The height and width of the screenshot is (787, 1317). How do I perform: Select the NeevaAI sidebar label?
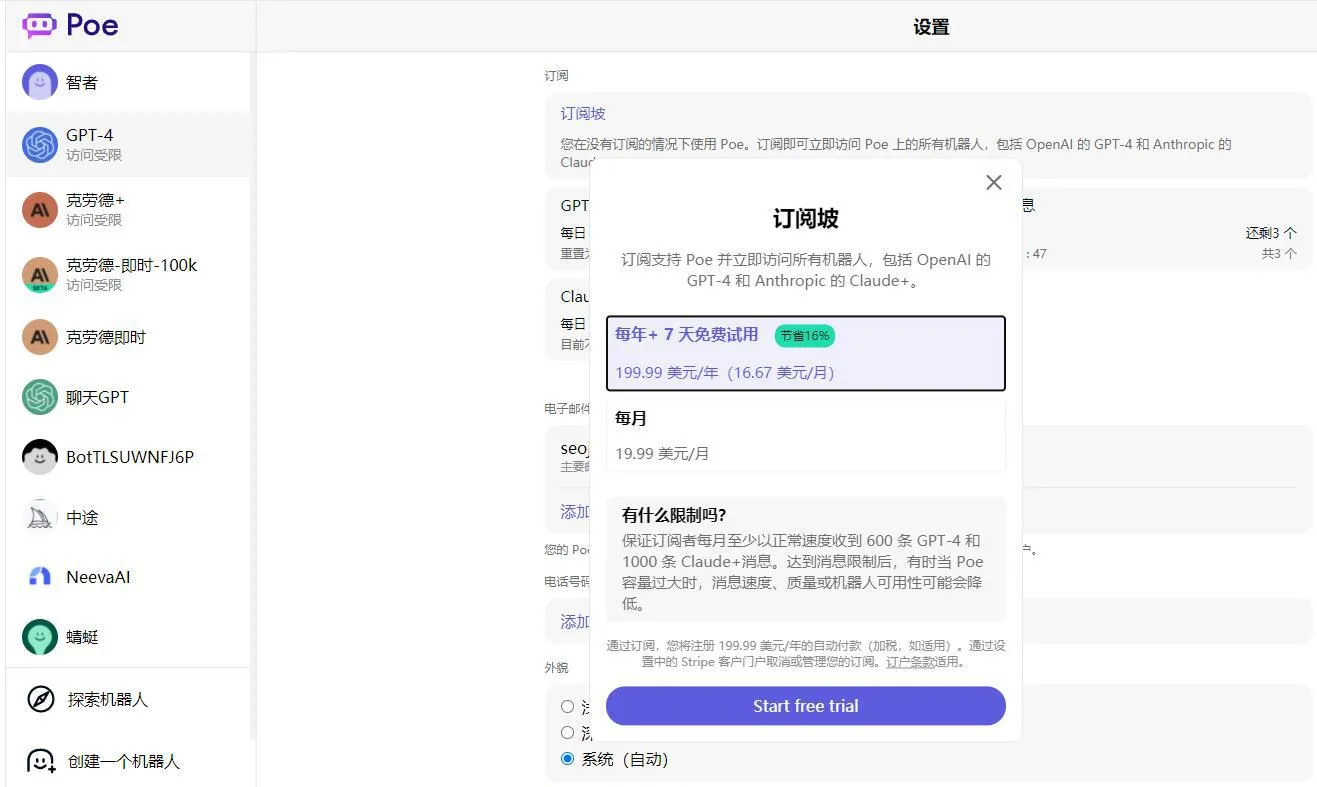click(x=98, y=577)
